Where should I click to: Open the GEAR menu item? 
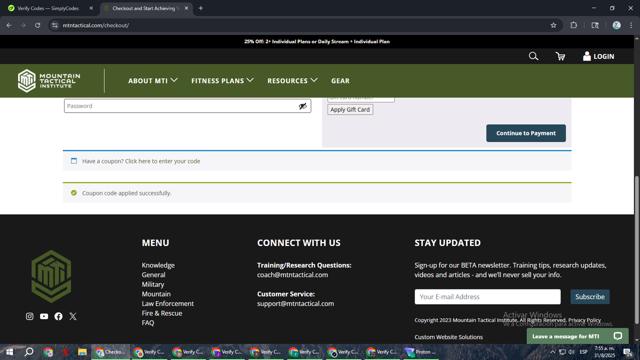(340, 81)
